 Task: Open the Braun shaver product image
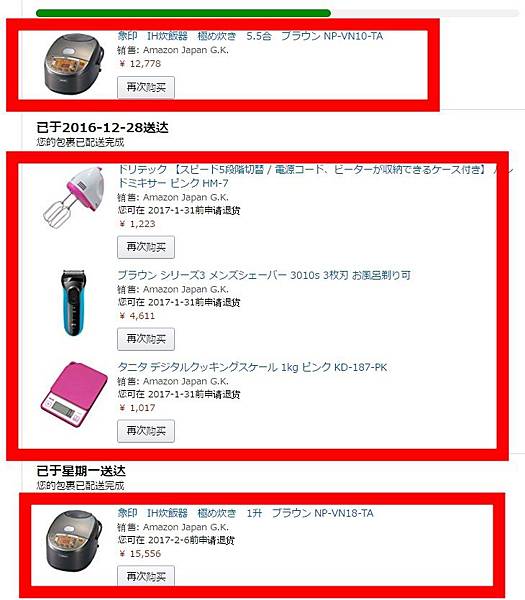pyautogui.click(x=75, y=303)
